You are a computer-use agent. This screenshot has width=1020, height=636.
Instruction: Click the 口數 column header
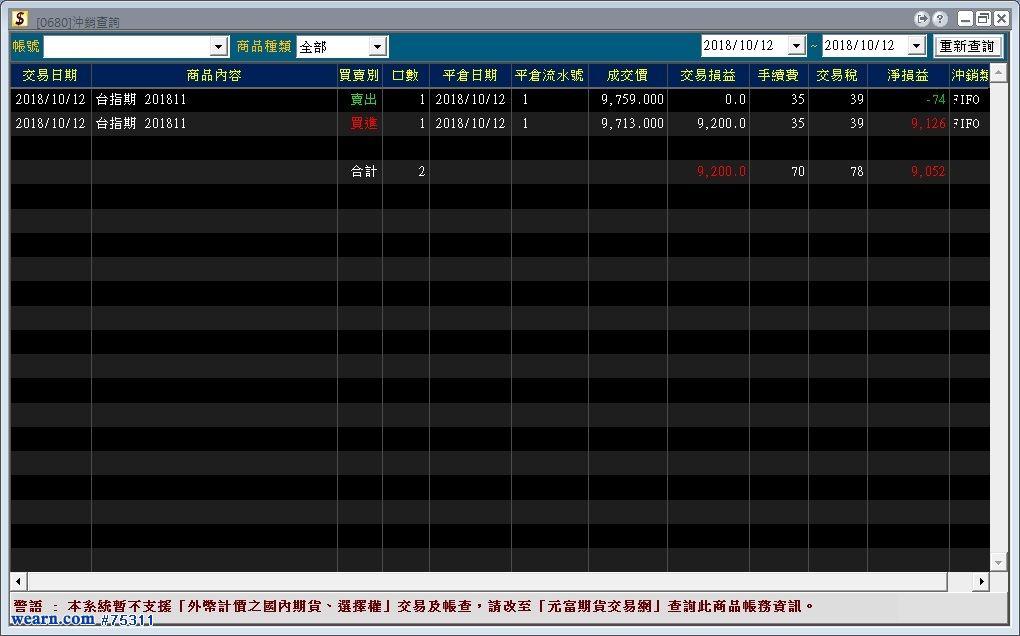coord(405,75)
